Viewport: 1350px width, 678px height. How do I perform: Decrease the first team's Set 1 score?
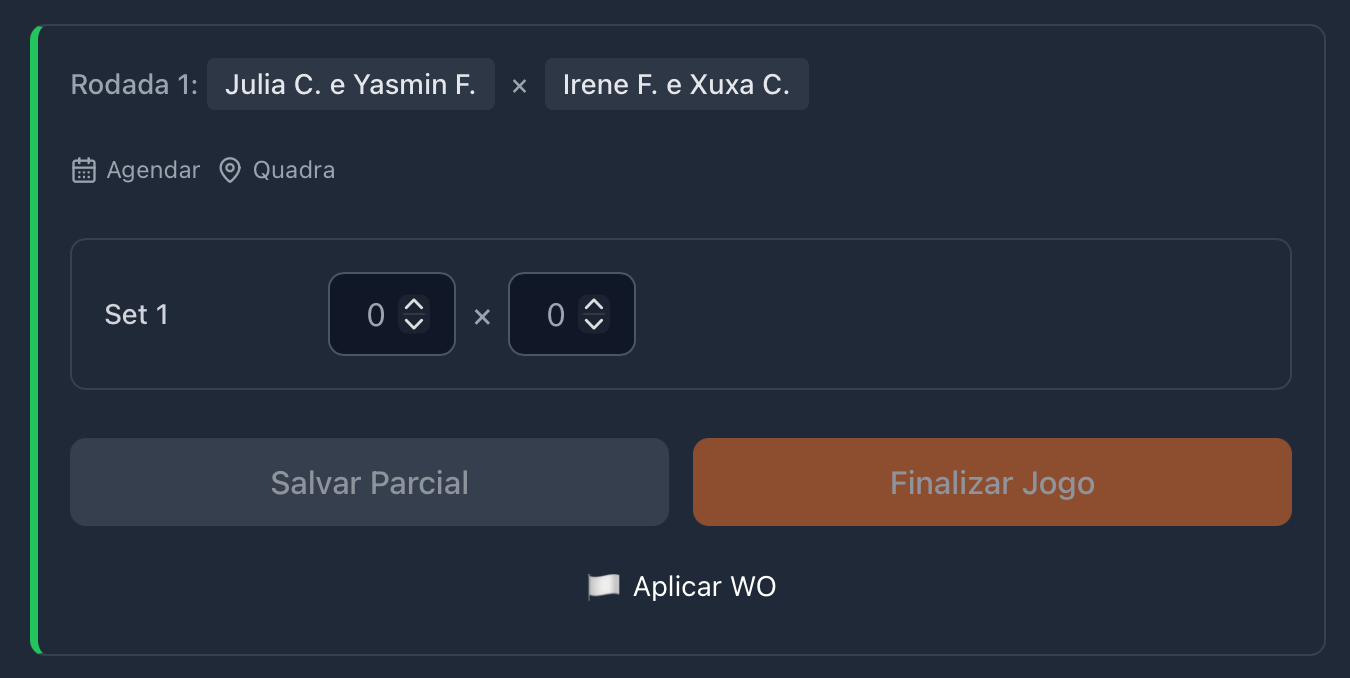(414, 324)
